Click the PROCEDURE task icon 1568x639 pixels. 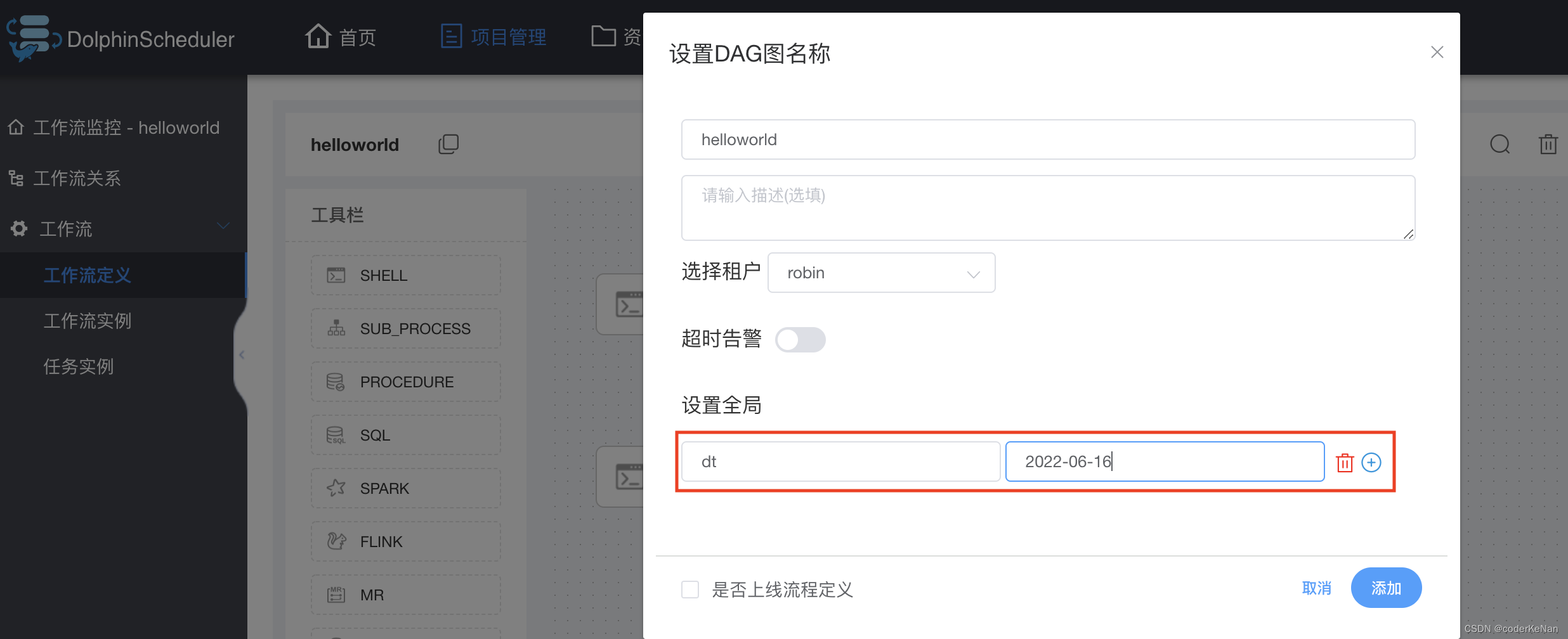click(336, 382)
